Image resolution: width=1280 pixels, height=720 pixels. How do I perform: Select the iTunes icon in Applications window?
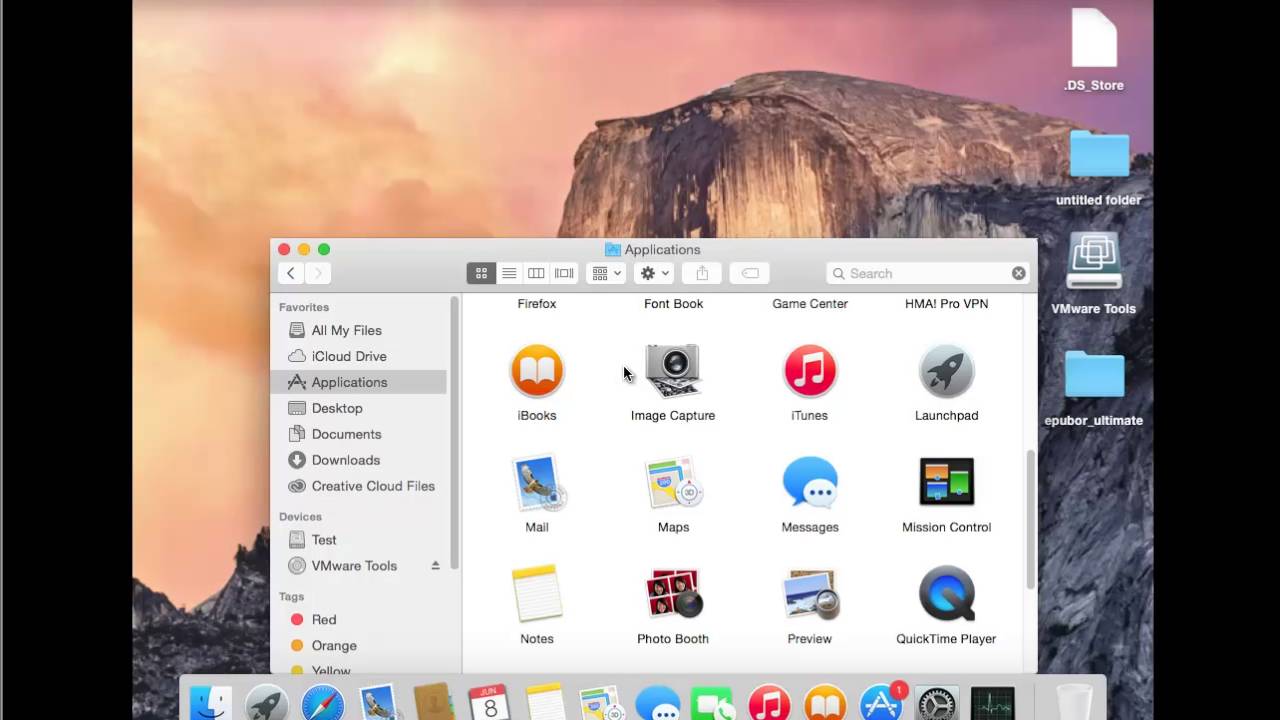[810, 371]
